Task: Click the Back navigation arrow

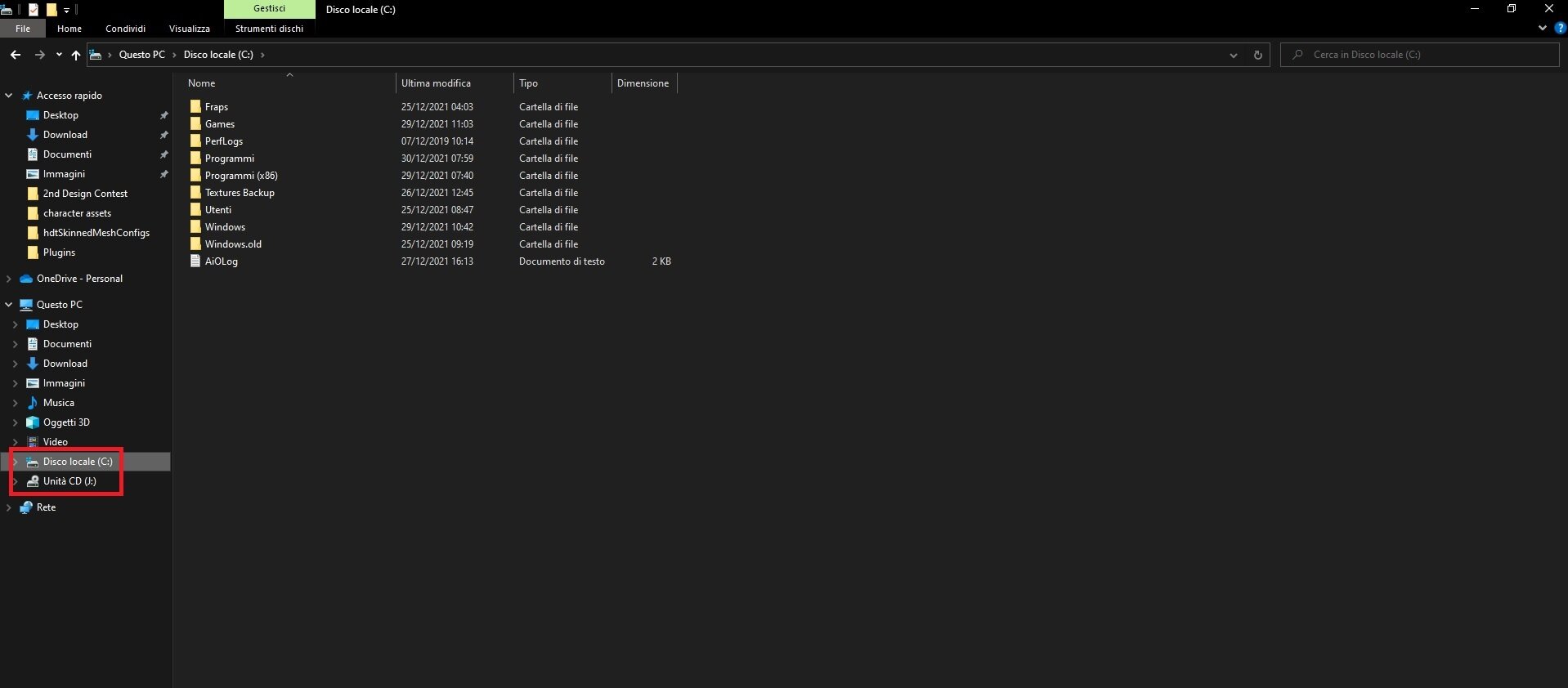Action: point(16,55)
